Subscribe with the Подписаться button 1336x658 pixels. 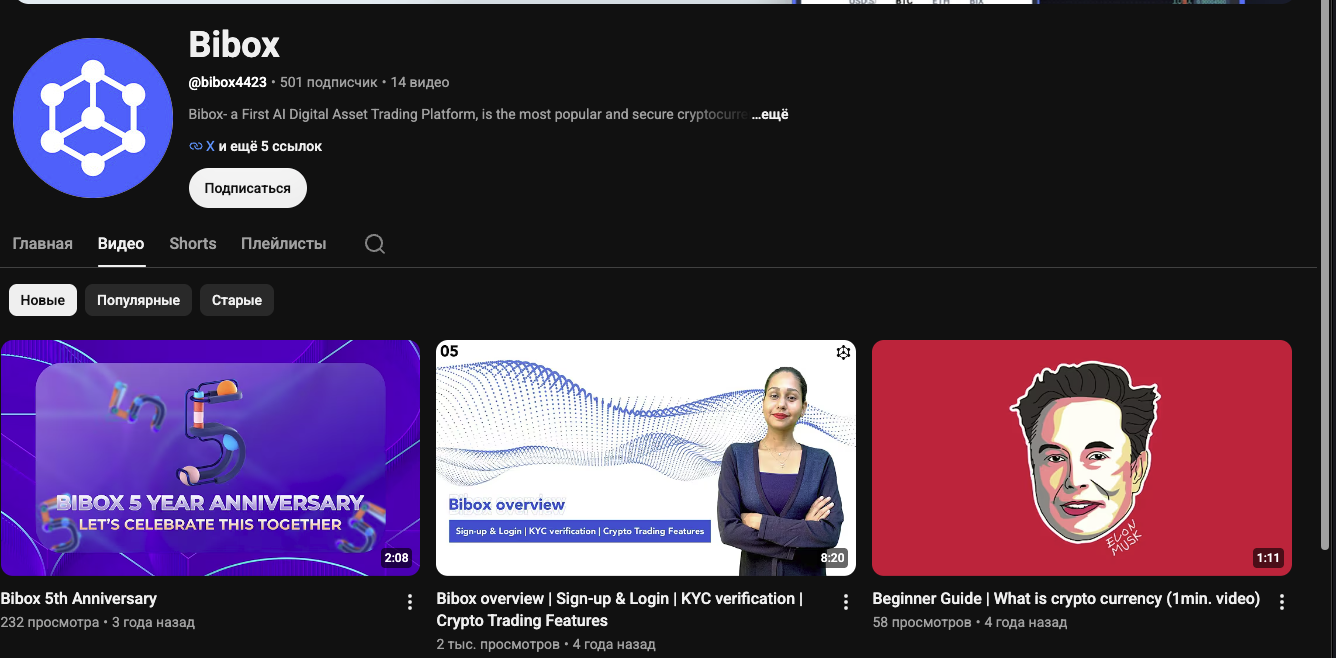pyautogui.click(x=248, y=188)
